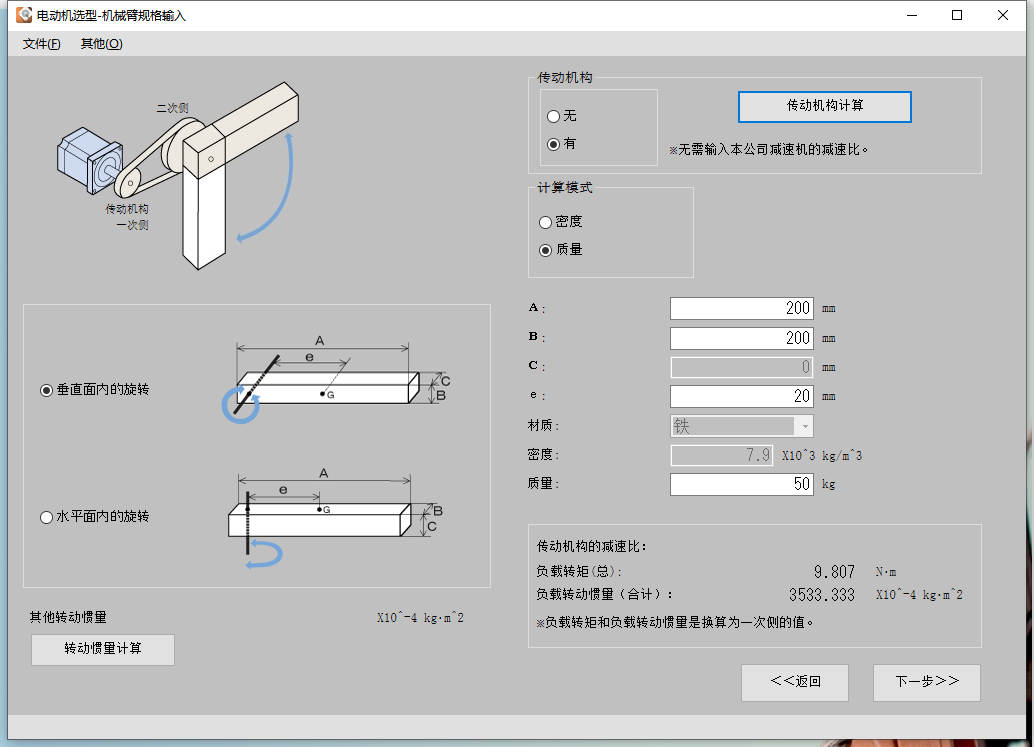Open the 其他(O) menu
1034x747 pixels.
pyautogui.click(x=101, y=44)
